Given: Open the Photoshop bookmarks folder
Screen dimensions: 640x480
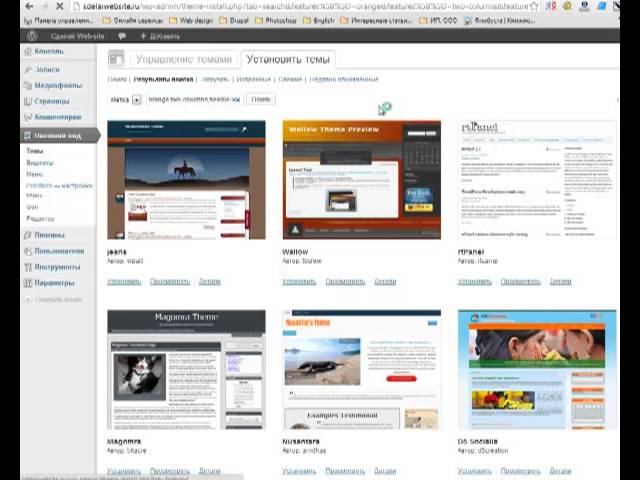Looking at the screenshot, I should click(x=276, y=20).
